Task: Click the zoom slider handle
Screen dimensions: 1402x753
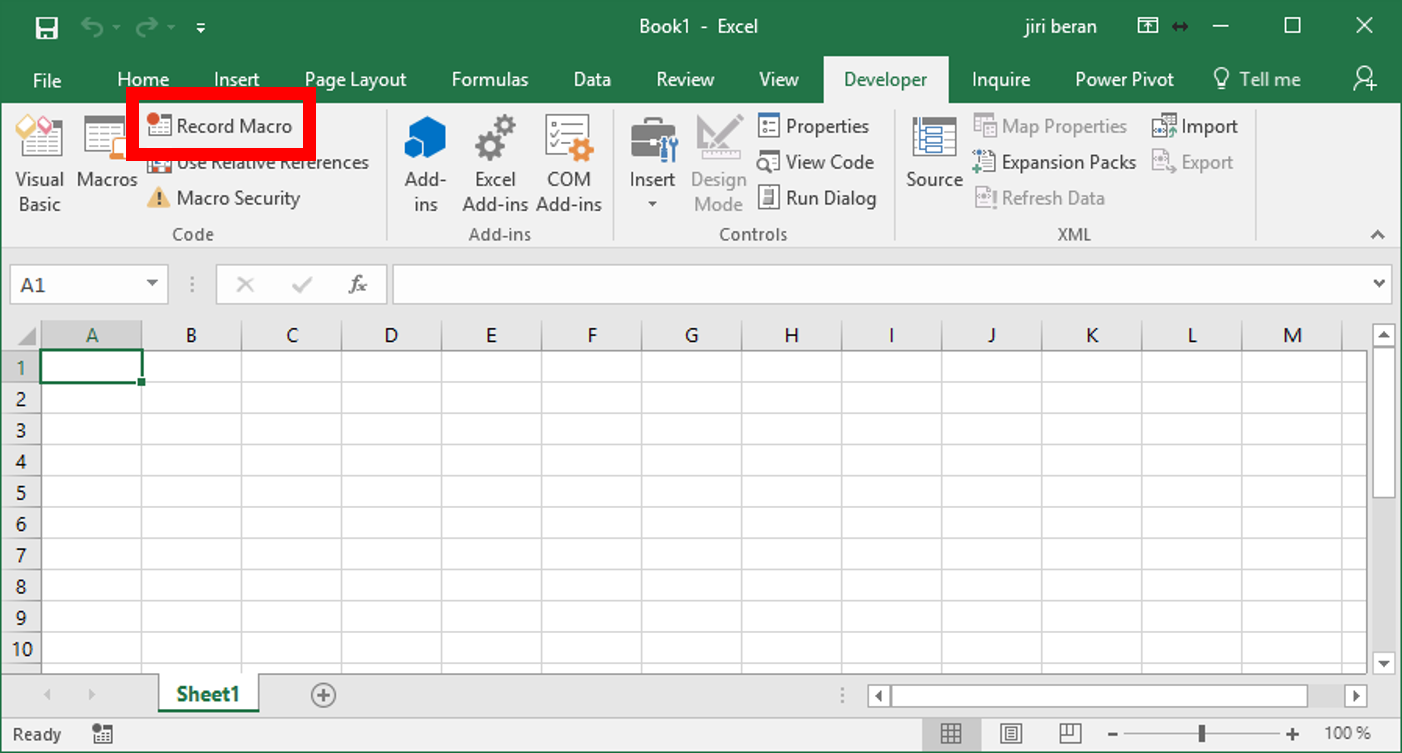Action: [1201, 734]
